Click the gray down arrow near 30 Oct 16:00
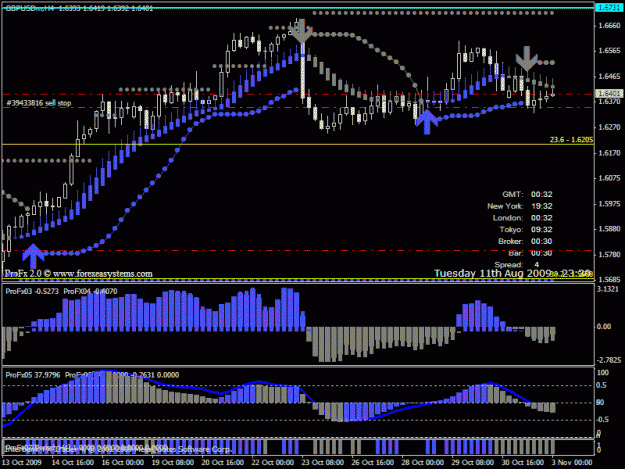 [x=527, y=59]
